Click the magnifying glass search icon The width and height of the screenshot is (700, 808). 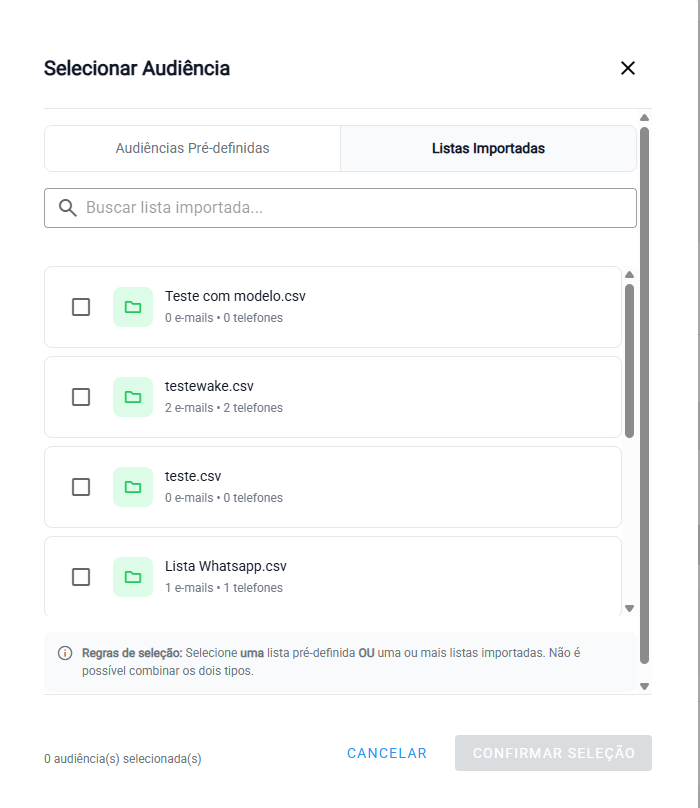68,208
